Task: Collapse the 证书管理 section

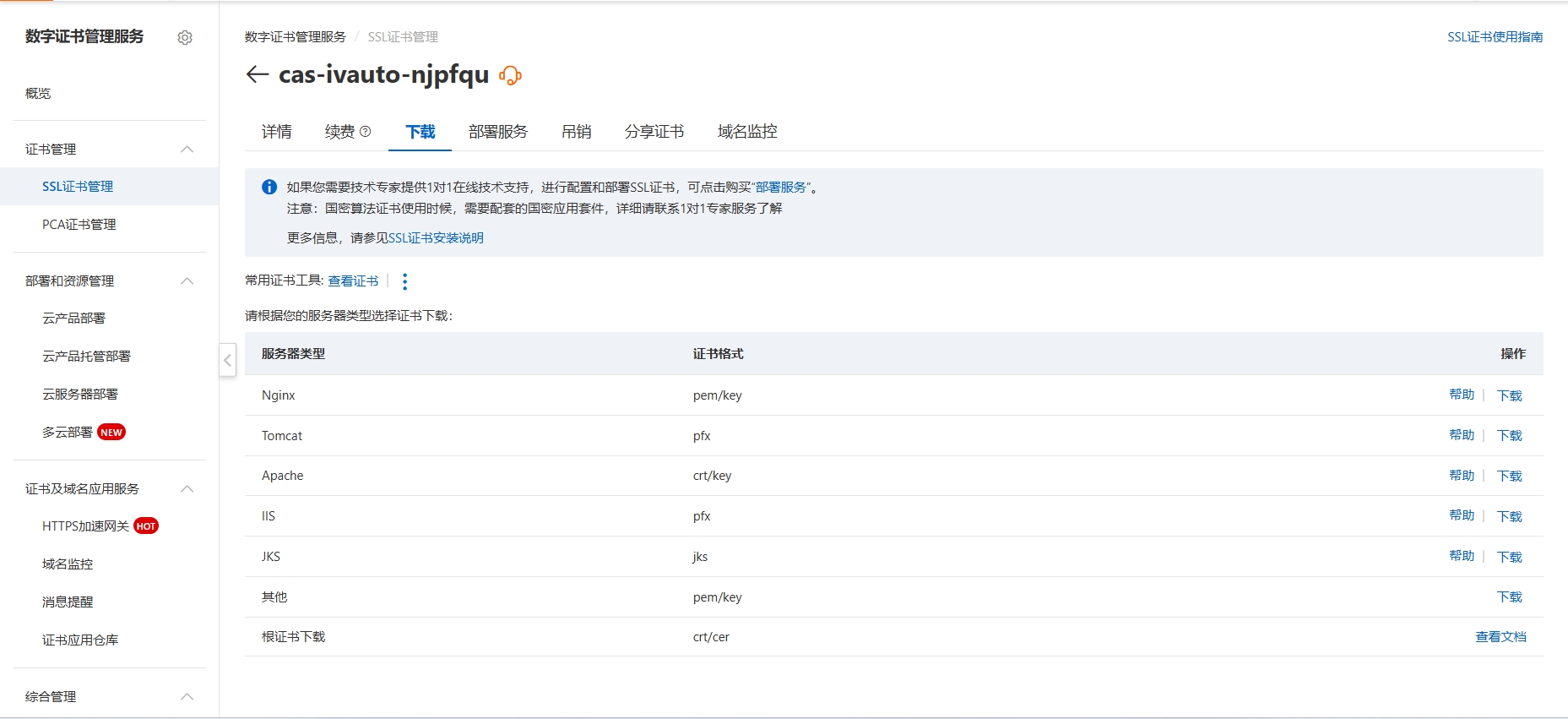Action: pos(187,150)
